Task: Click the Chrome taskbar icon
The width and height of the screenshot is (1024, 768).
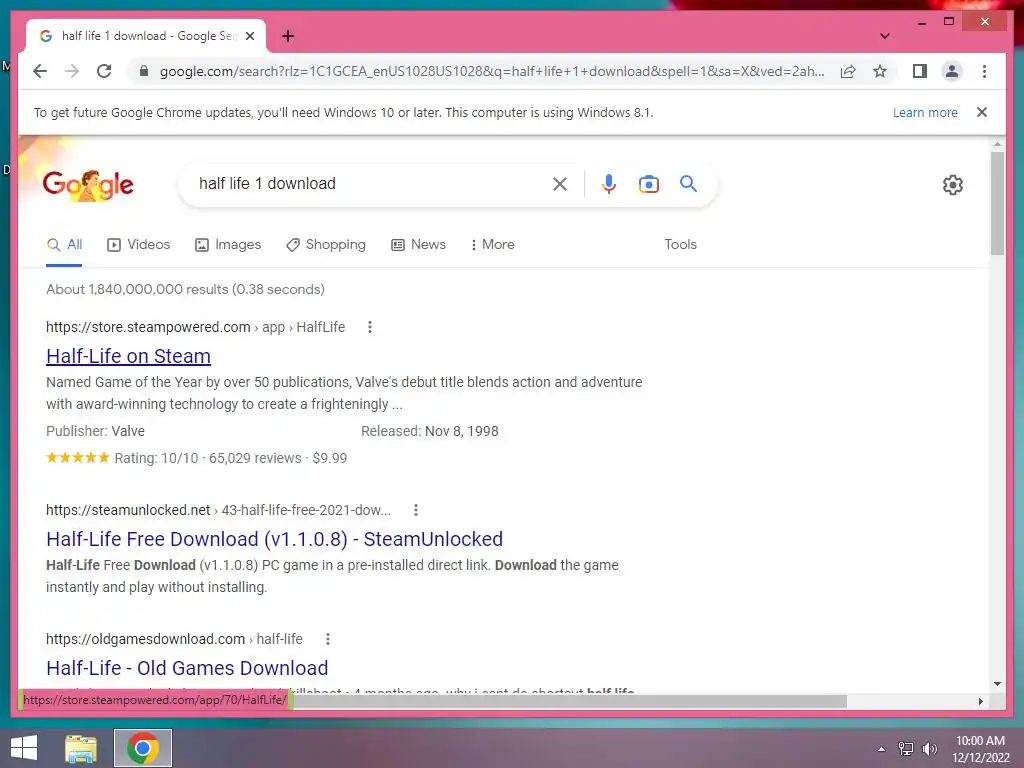Action: [x=143, y=748]
